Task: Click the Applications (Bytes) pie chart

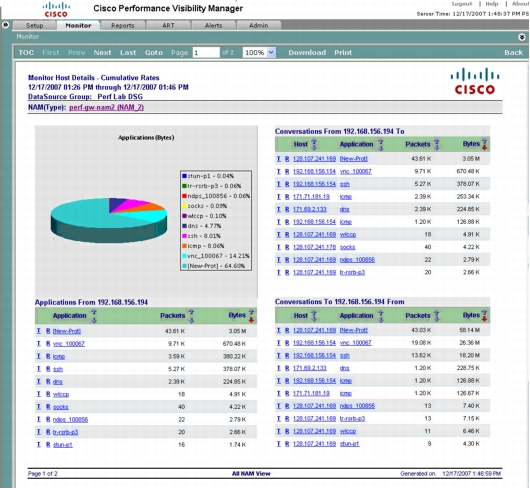Action: pyautogui.click(x=109, y=220)
